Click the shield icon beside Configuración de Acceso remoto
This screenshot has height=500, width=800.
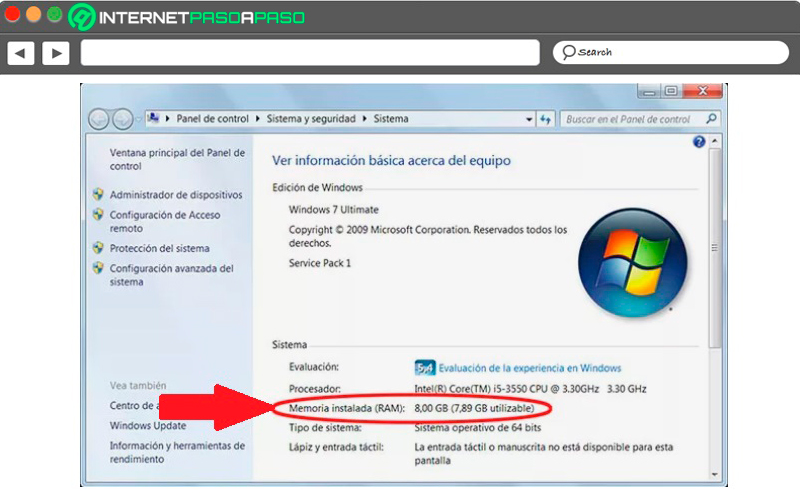[98, 215]
